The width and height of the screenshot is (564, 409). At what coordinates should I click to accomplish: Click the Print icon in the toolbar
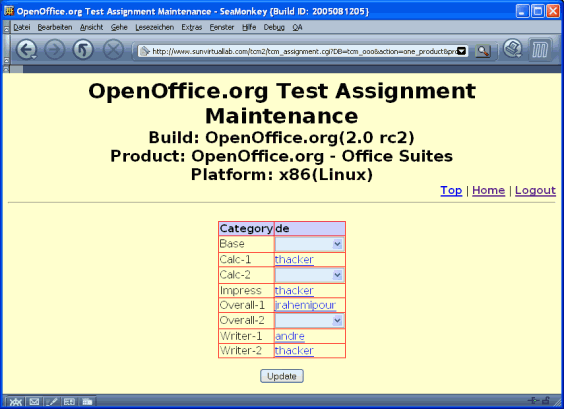[512, 49]
